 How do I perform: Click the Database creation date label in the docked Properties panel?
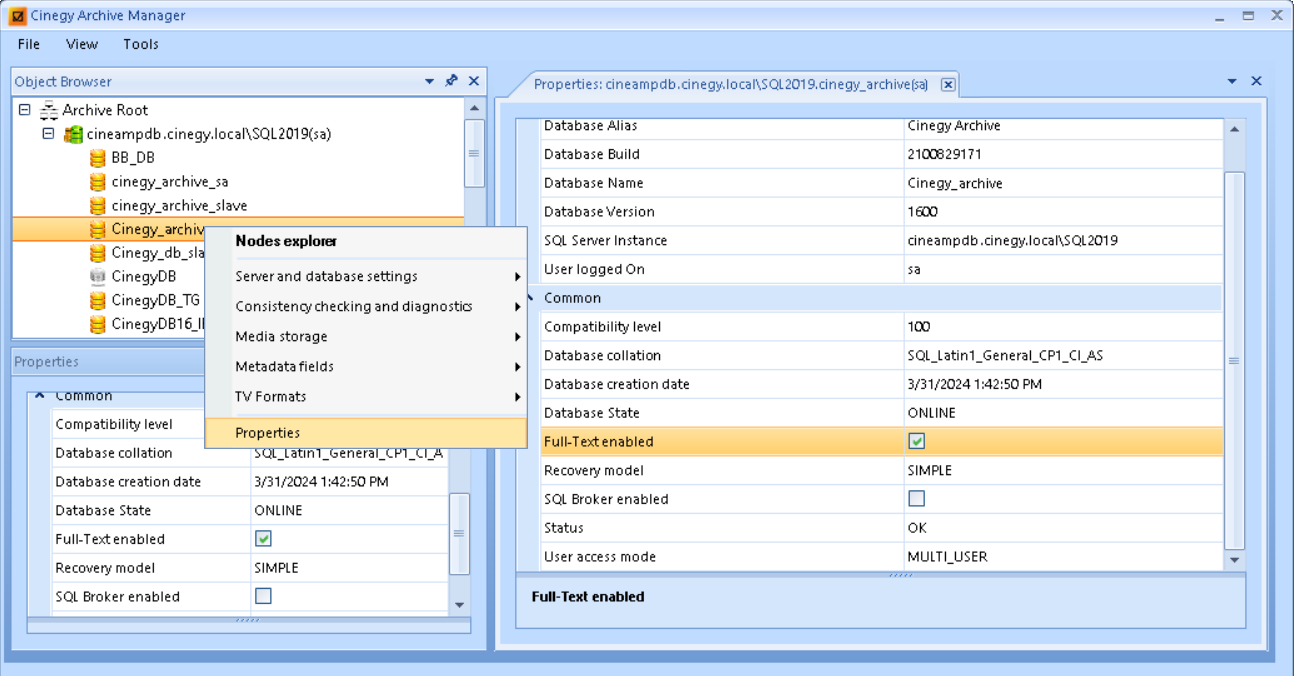click(x=128, y=482)
